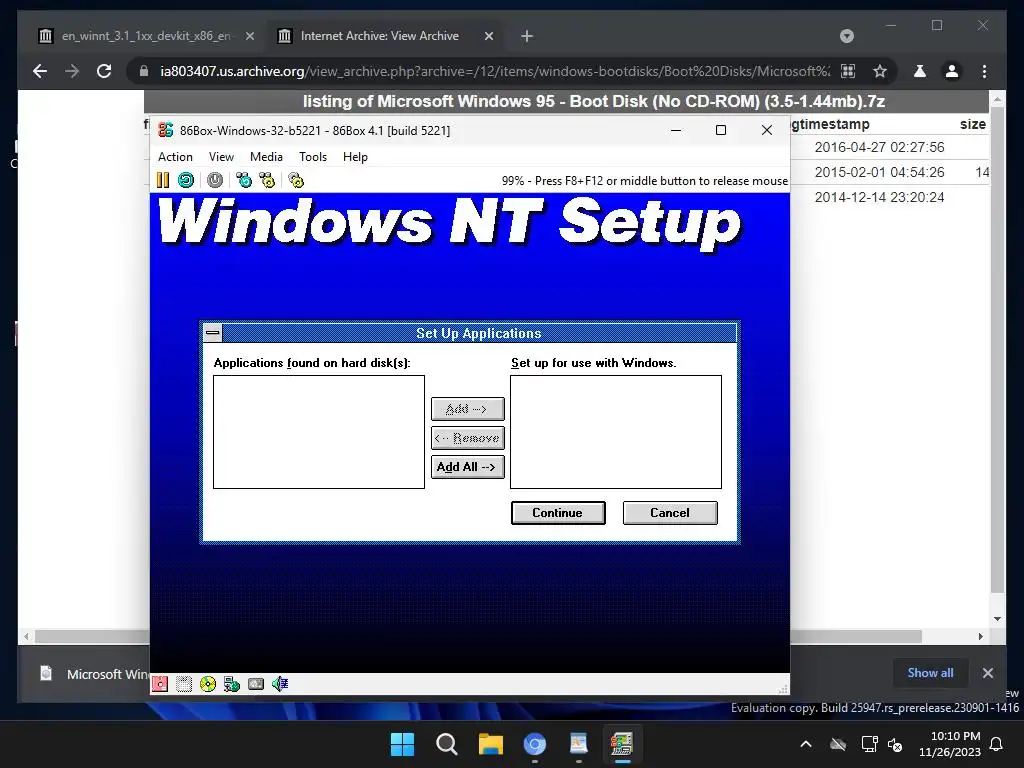Click the Applications found on hard disk list
The height and width of the screenshot is (768, 1024).
pyautogui.click(x=319, y=432)
